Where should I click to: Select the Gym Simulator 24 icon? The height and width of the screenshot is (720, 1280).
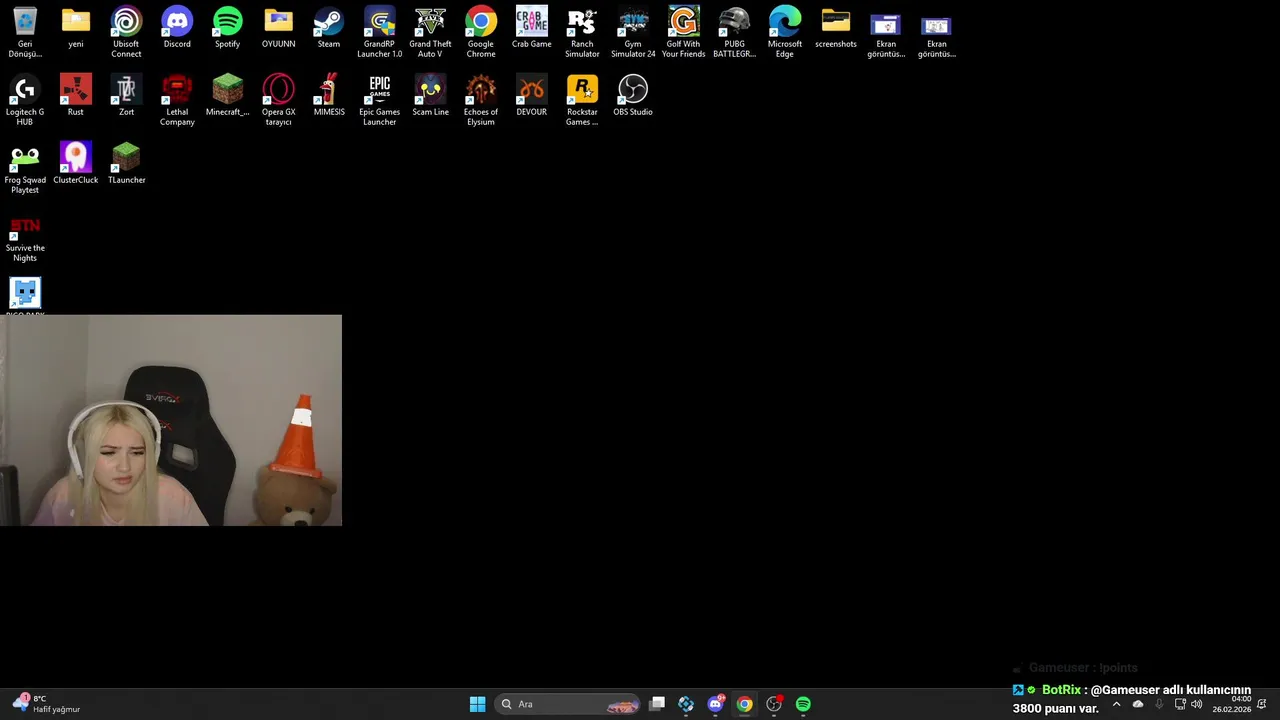(x=633, y=32)
